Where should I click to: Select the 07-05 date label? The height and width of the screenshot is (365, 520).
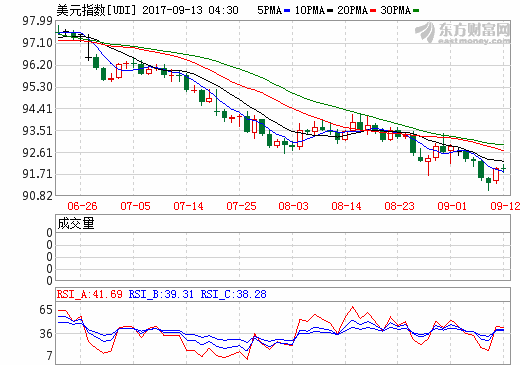(135, 206)
